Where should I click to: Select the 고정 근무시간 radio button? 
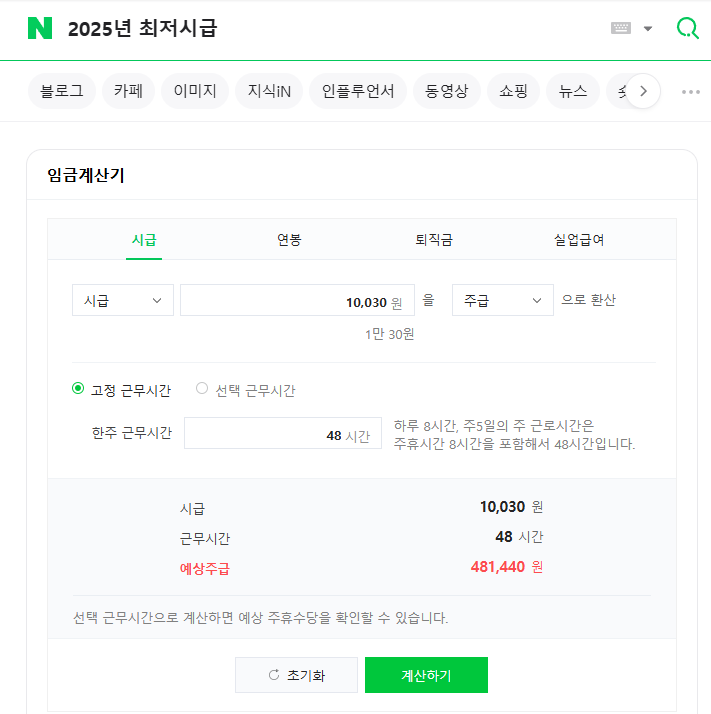coord(78,389)
